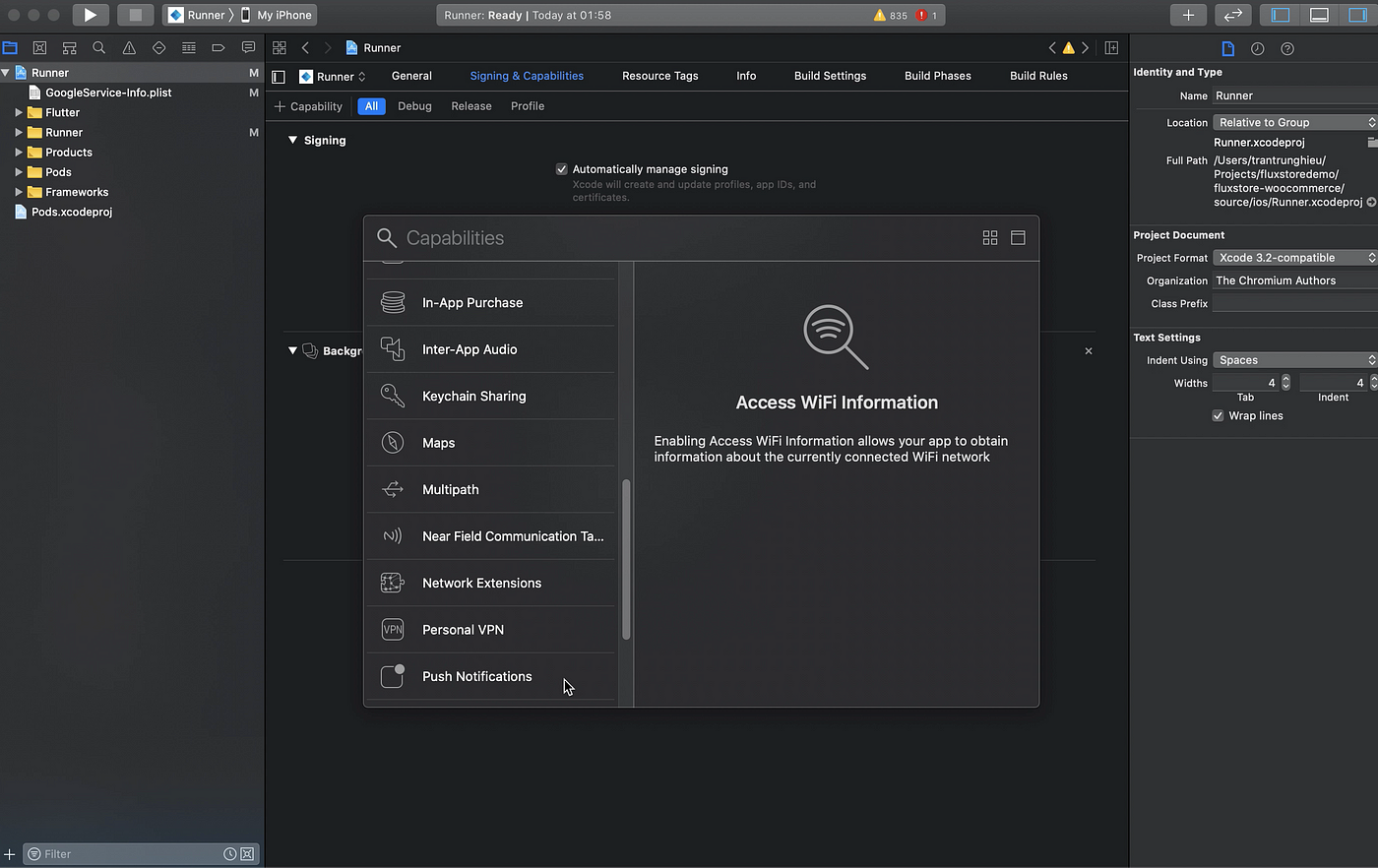Expand the Pods folder
The height and width of the screenshot is (868, 1378).
(x=19, y=172)
